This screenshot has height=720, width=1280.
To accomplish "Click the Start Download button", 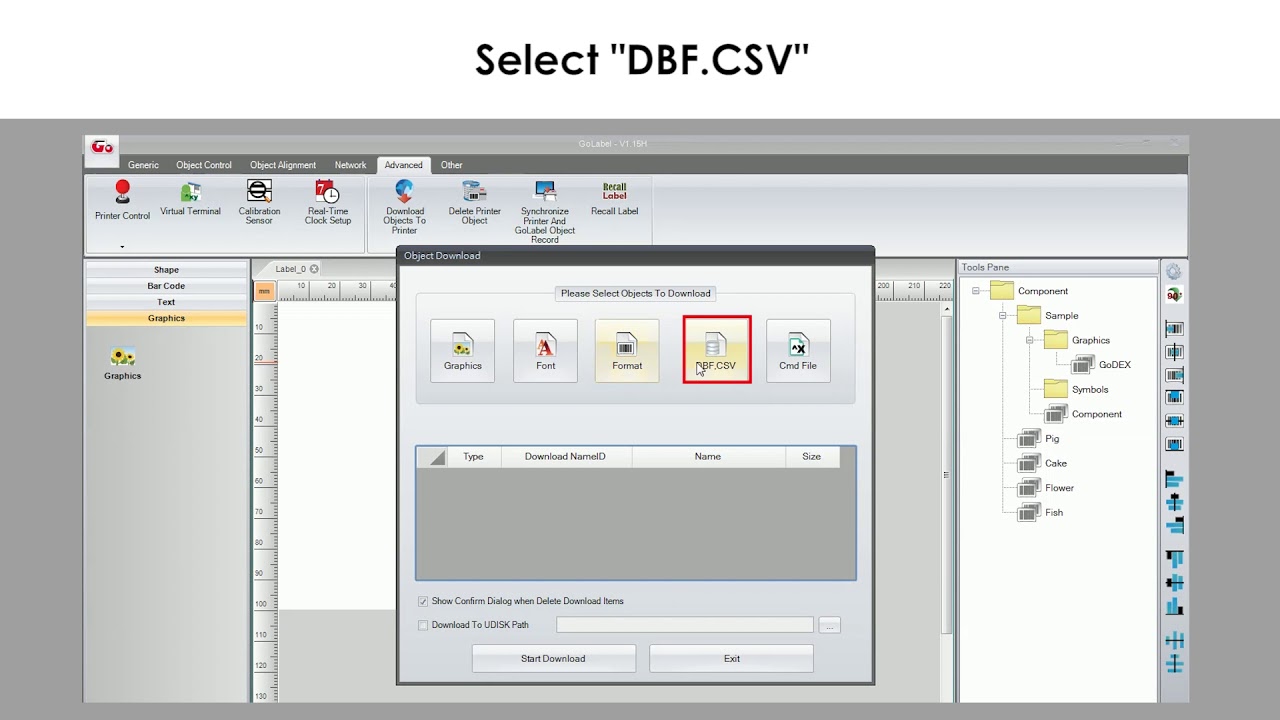I will 553,658.
